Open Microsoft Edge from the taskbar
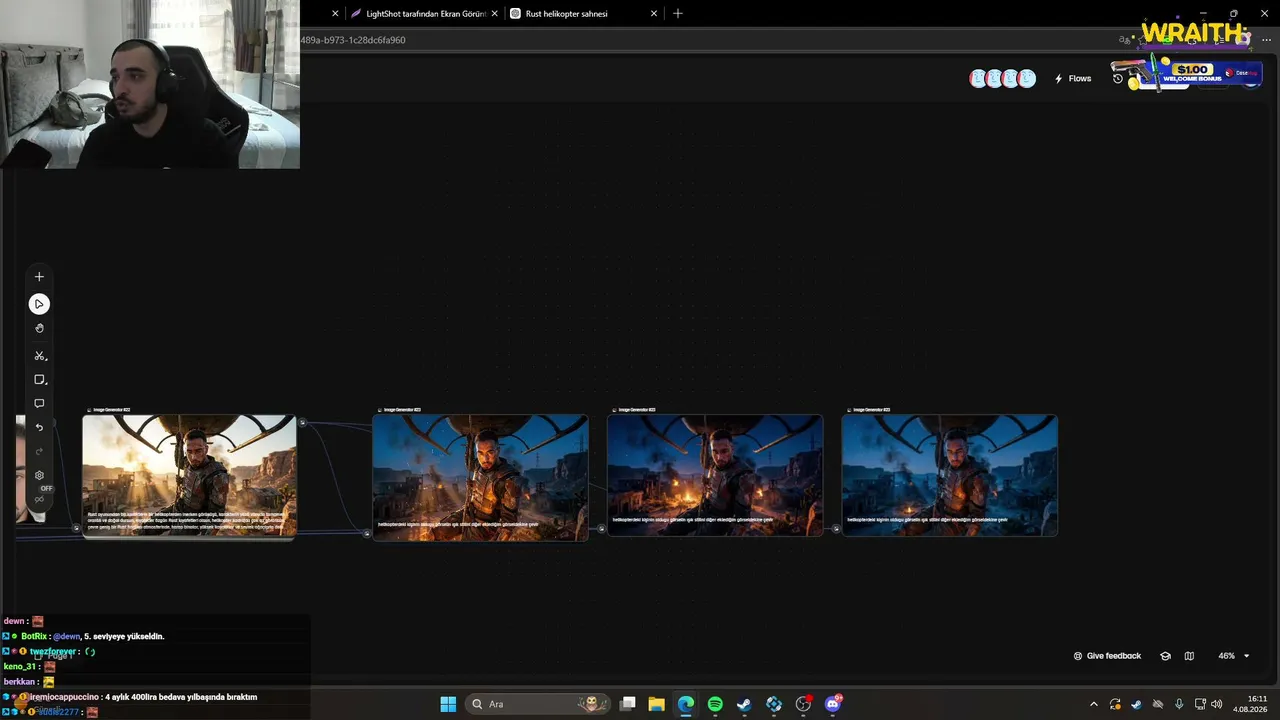Image resolution: width=1280 pixels, height=720 pixels. [x=685, y=704]
